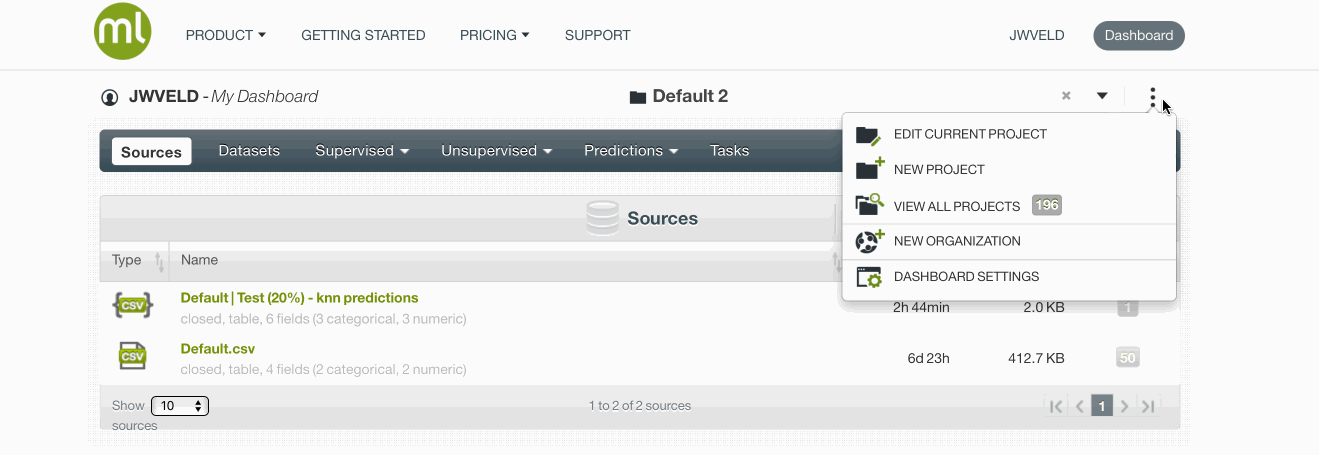Open the GETTING STARTED link

(x=363, y=35)
